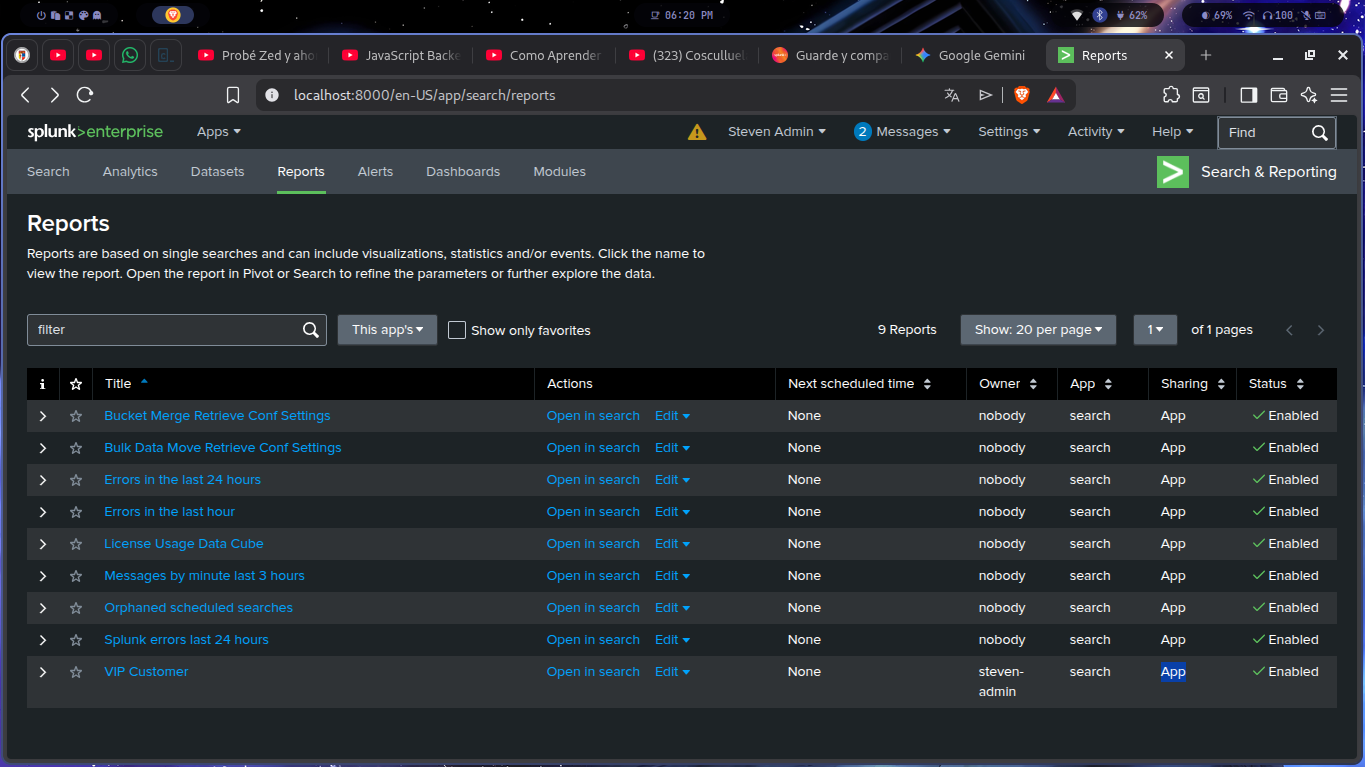Enable Show only favorites checkbox
The height and width of the screenshot is (767, 1365).
pos(457,330)
